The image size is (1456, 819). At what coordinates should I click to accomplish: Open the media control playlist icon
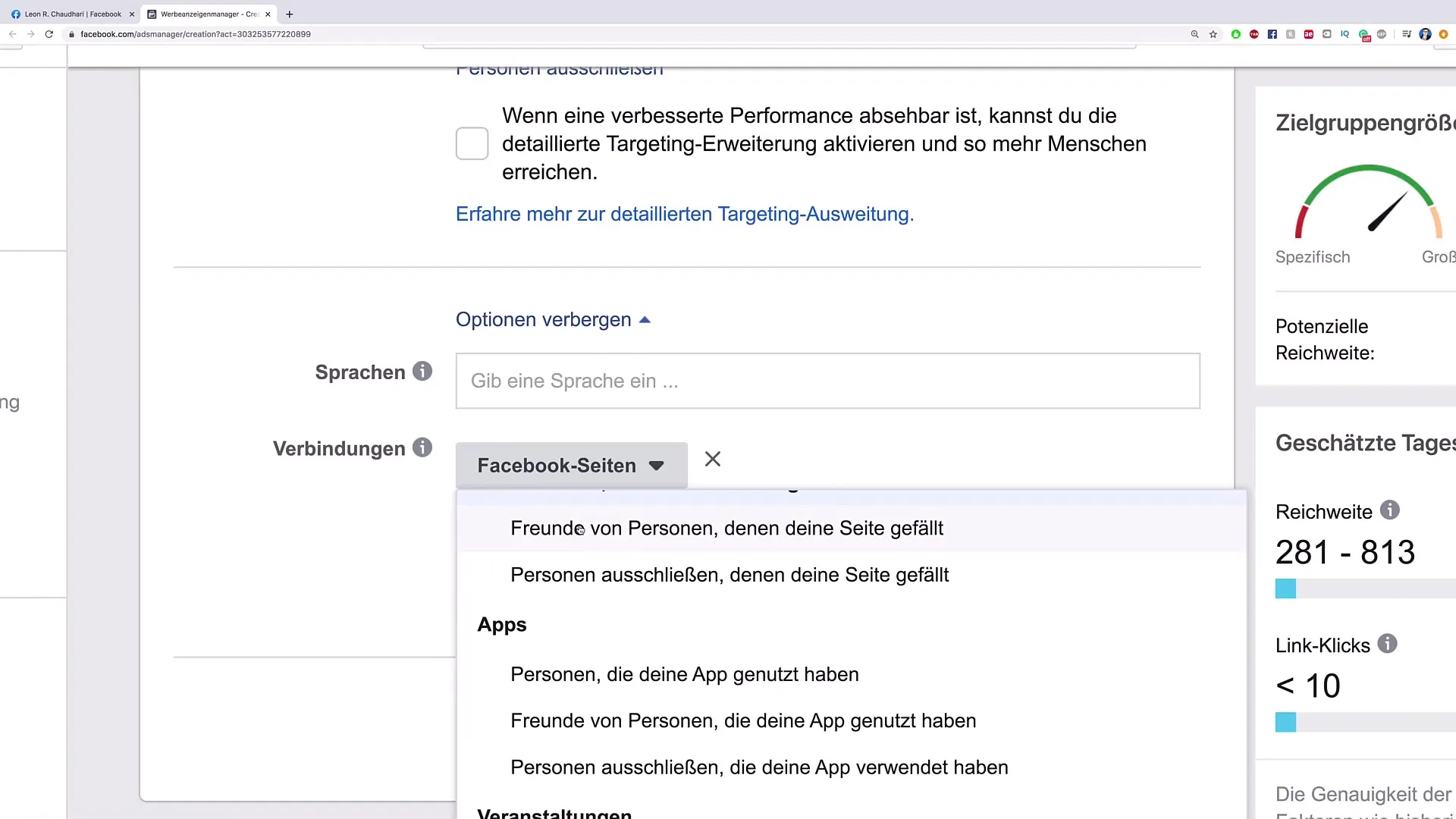tap(1407, 34)
